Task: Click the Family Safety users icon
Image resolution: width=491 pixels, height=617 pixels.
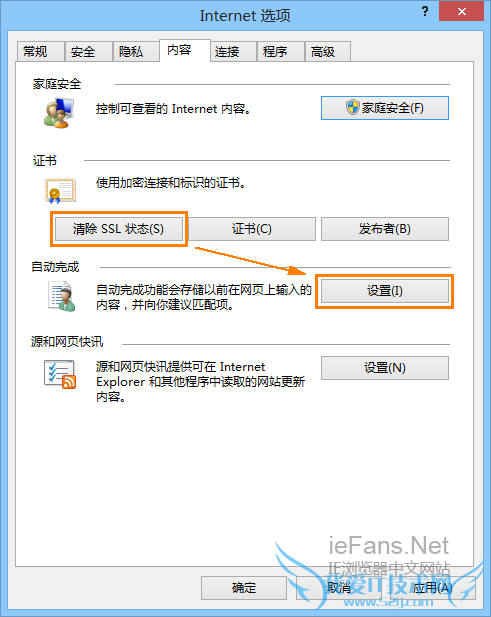Action: (x=59, y=113)
